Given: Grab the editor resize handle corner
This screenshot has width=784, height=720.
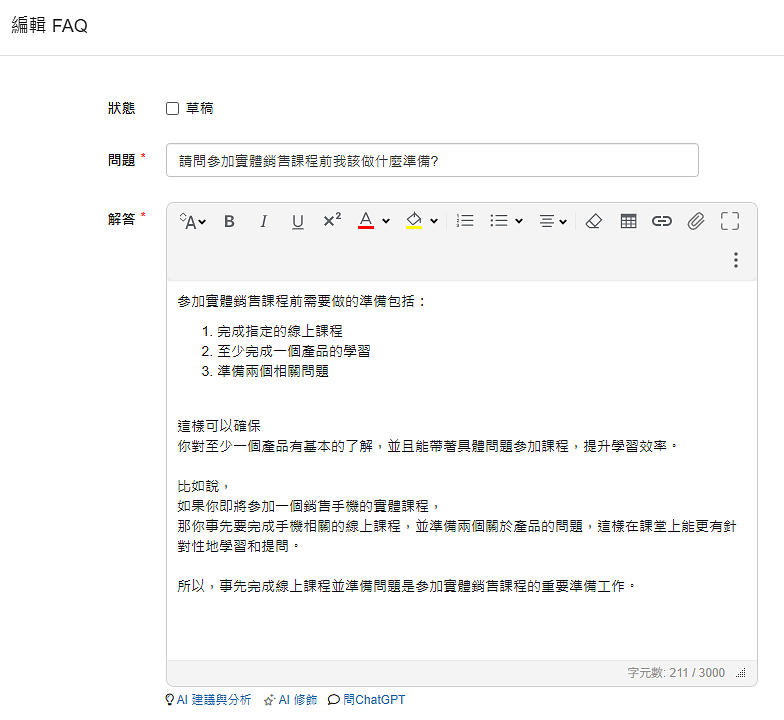Looking at the screenshot, I should point(740,673).
